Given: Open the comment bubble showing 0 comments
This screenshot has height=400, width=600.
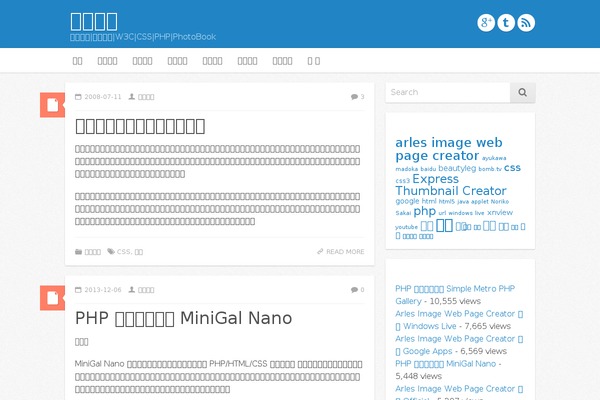Looking at the screenshot, I should click(357, 290).
